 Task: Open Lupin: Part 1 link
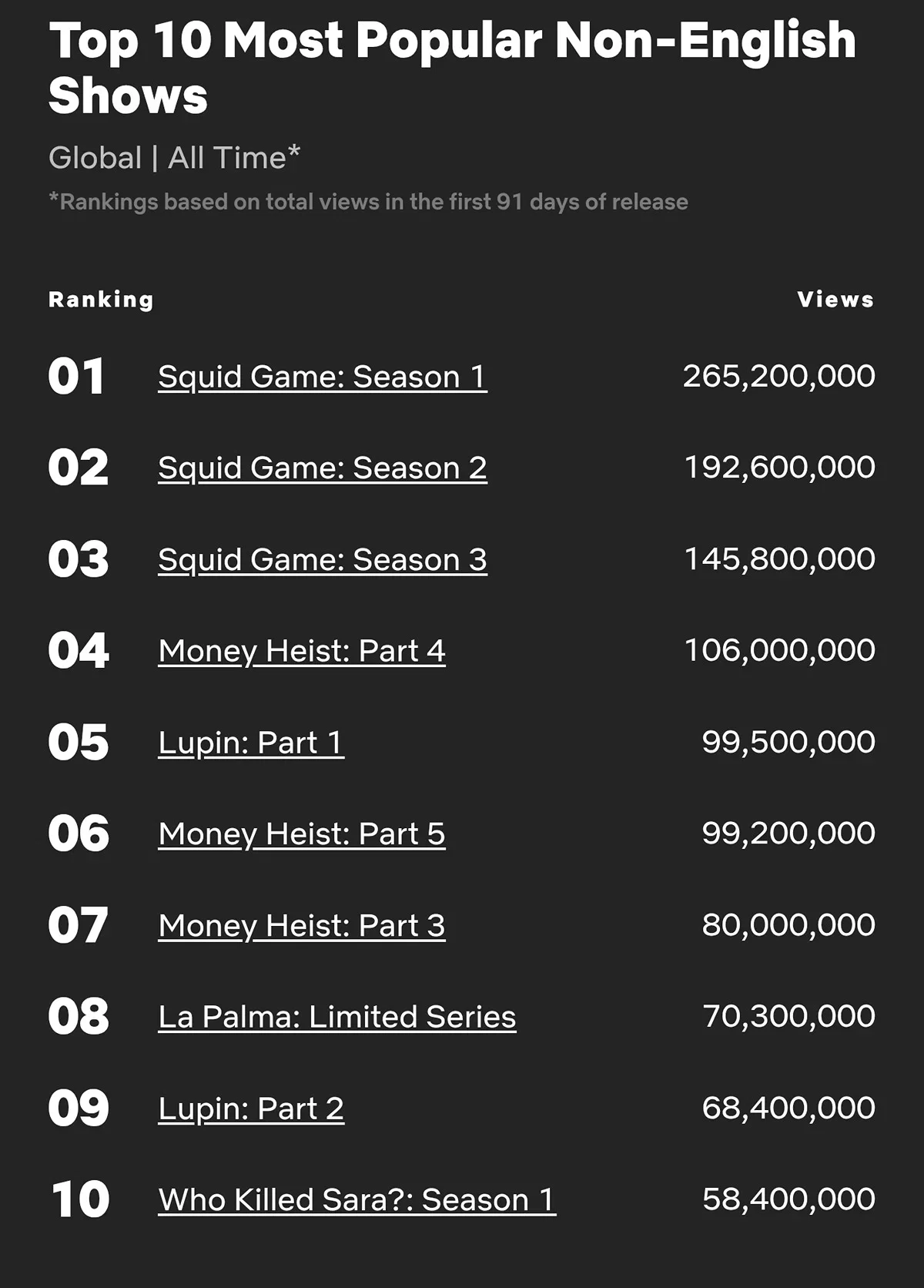251,743
